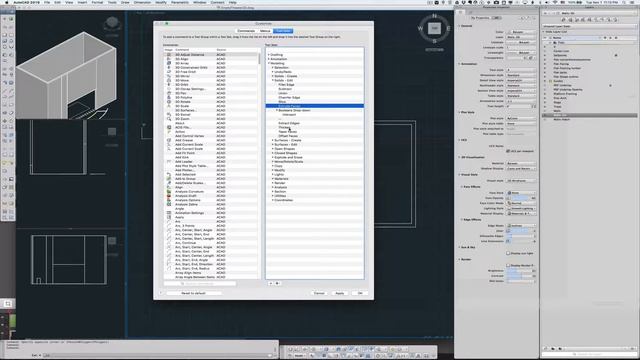Click the Analysis Curvature command icon
640x360 pixels.
tap(169, 191)
